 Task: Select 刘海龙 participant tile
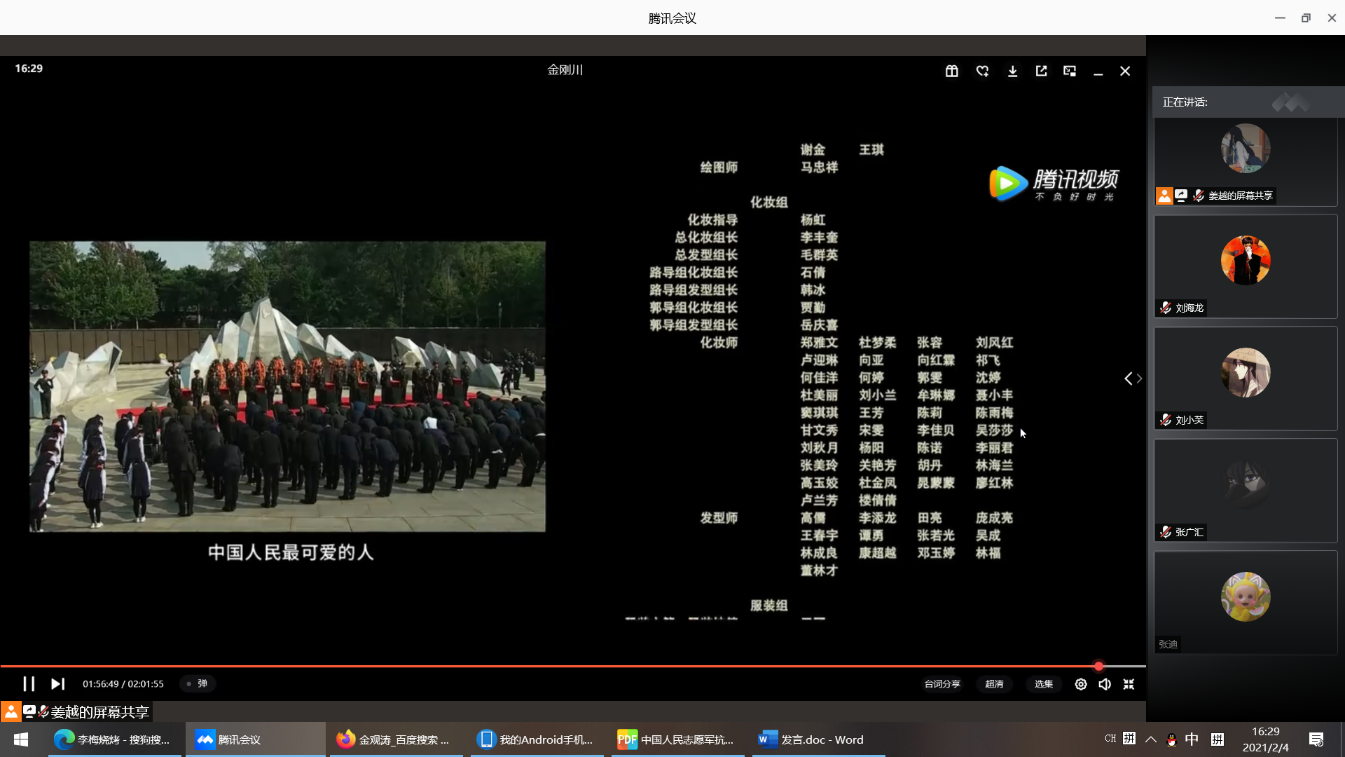pyautogui.click(x=1245, y=266)
